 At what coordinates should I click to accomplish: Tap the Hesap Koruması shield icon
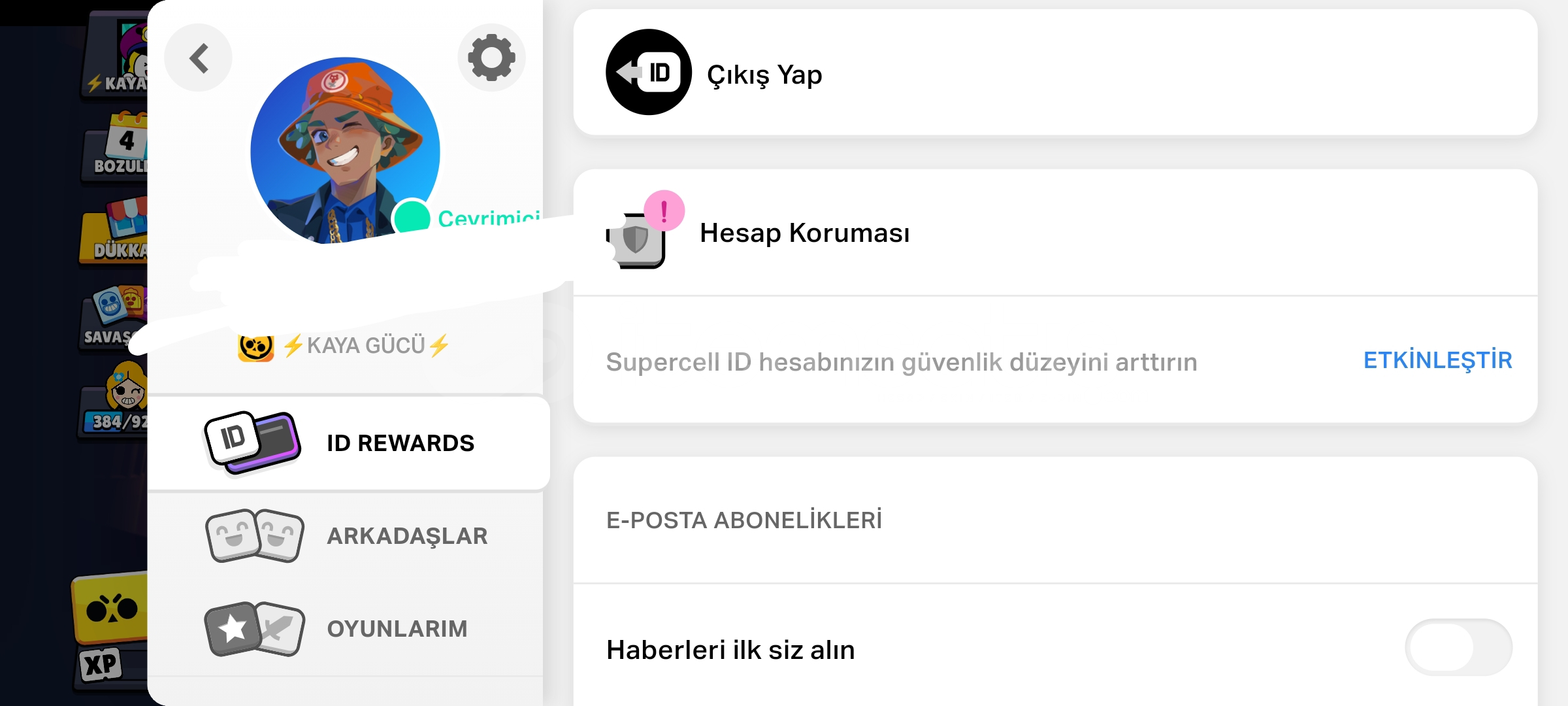(636, 240)
